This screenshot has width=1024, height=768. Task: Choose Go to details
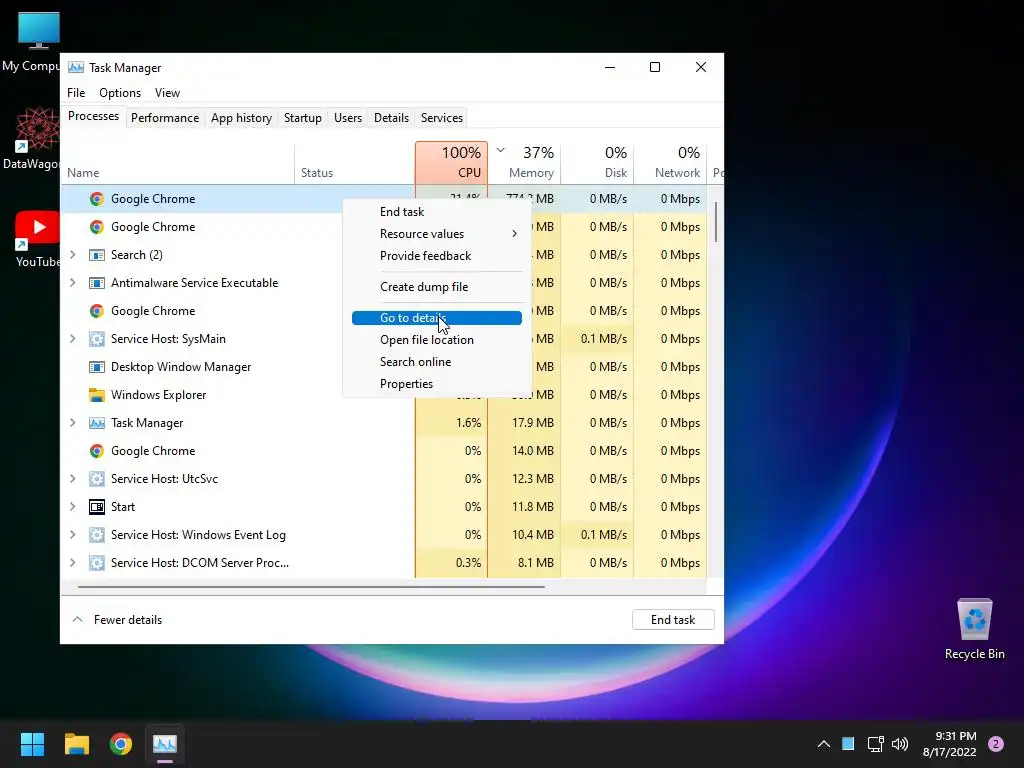pyautogui.click(x=436, y=318)
